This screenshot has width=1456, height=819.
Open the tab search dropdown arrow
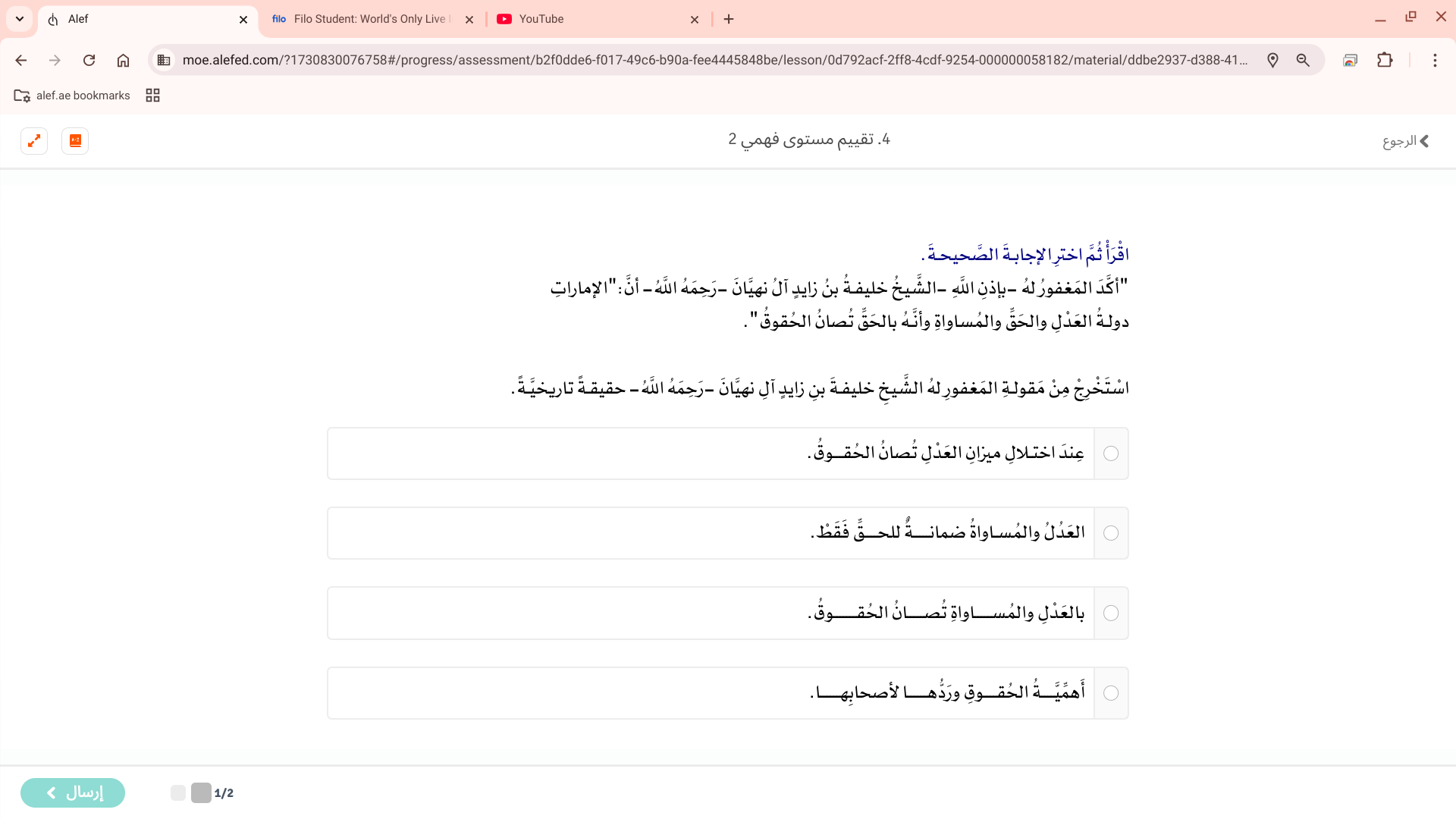pyautogui.click(x=20, y=19)
